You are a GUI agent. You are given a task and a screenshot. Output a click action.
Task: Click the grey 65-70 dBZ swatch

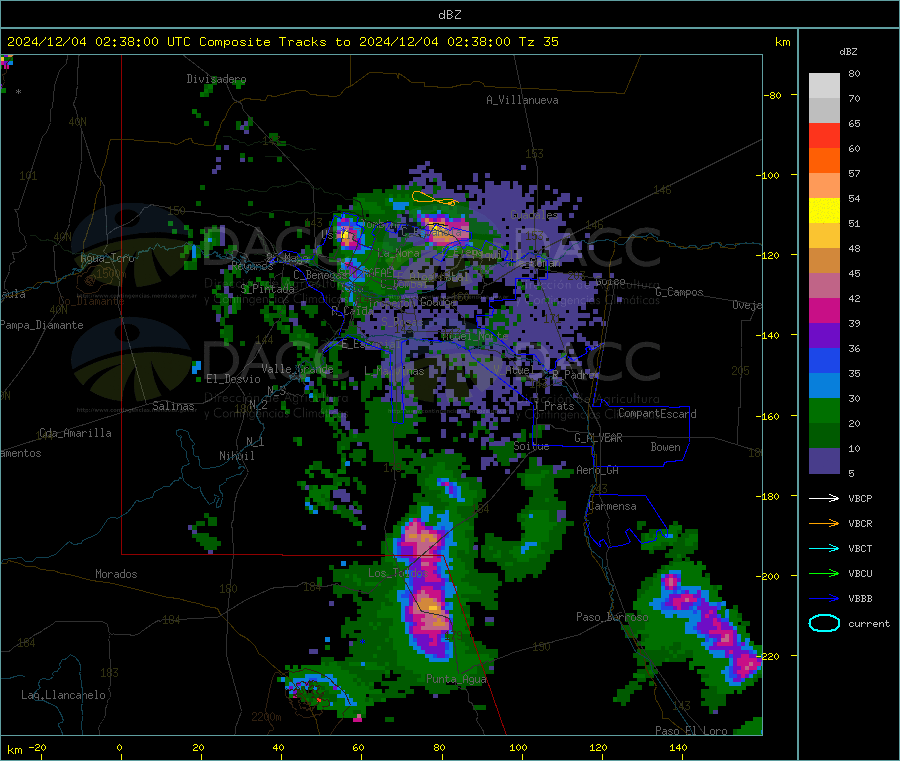(x=824, y=111)
